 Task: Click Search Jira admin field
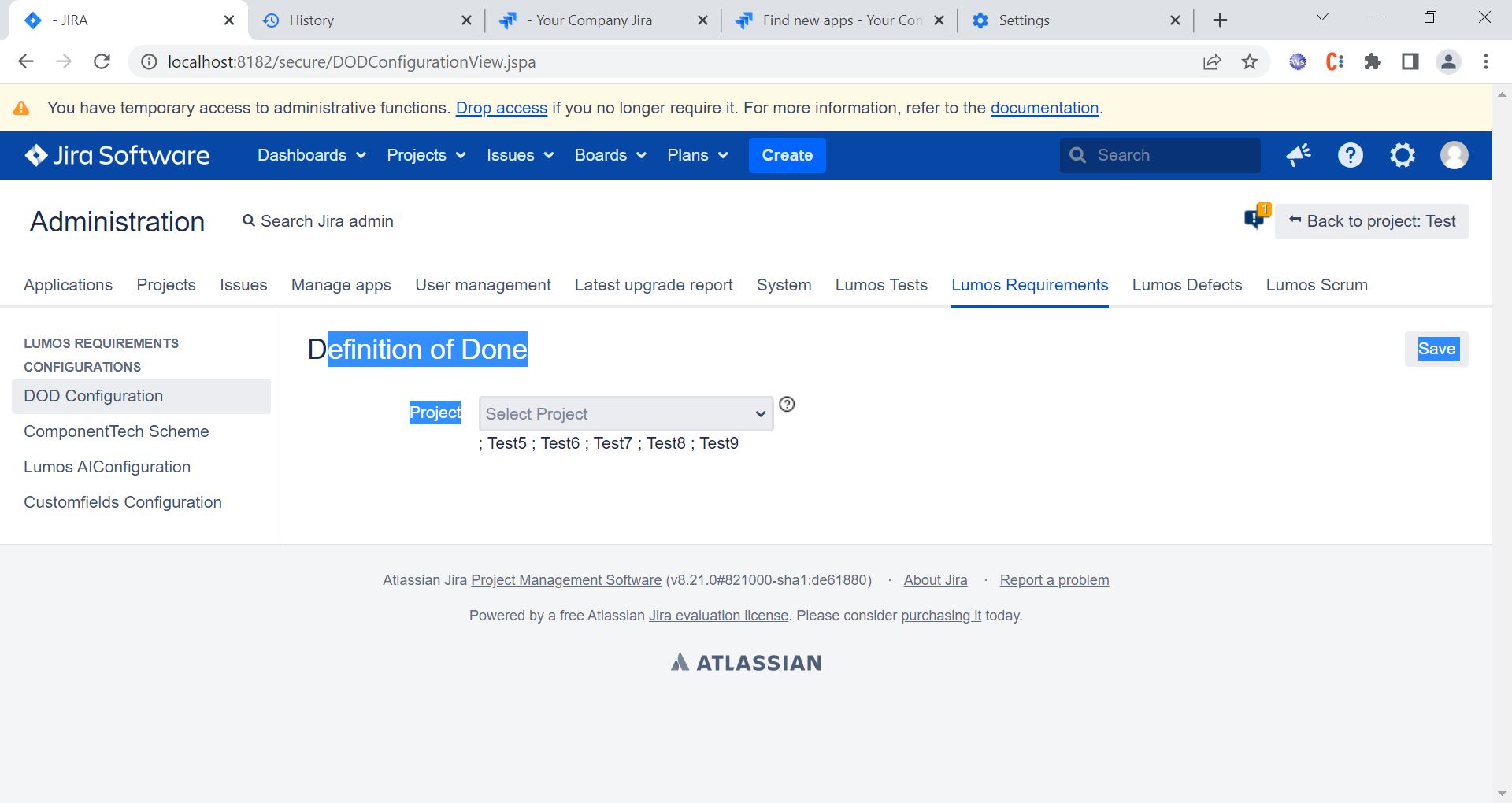coord(318,221)
